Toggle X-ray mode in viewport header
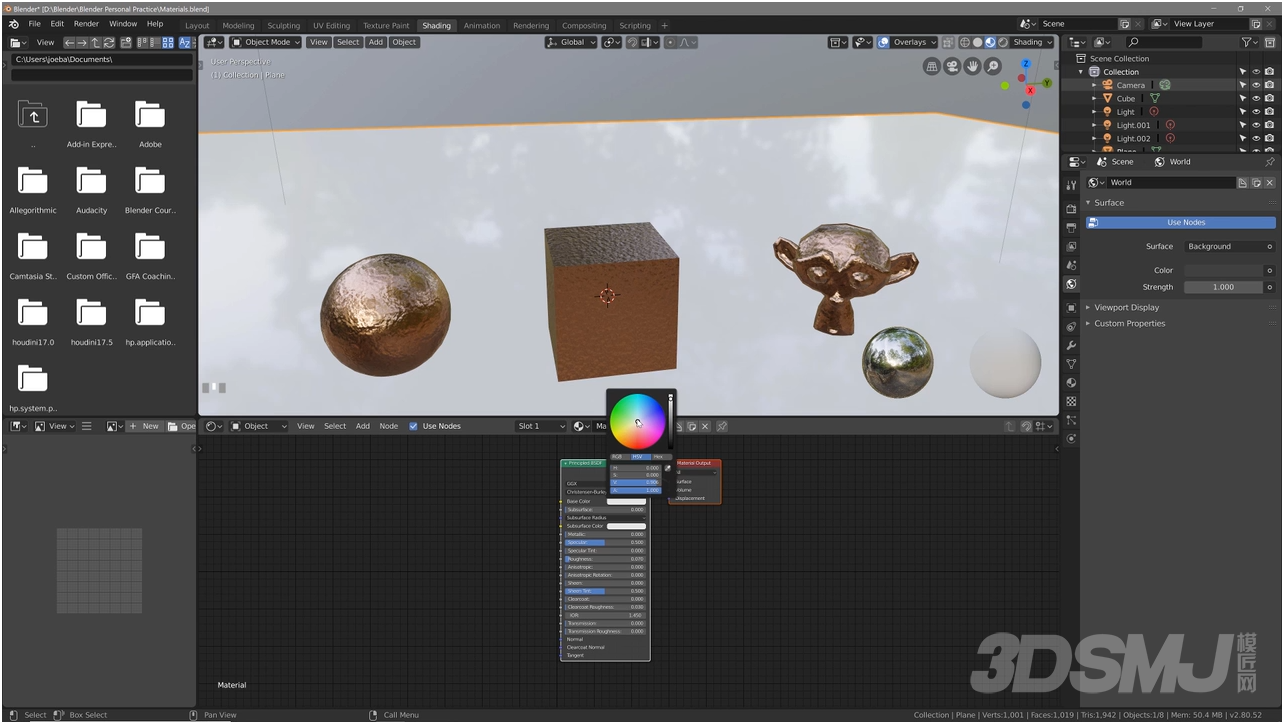The height and width of the screenshot is (724, 1284). pyautogui.click(x=948, y=43)
